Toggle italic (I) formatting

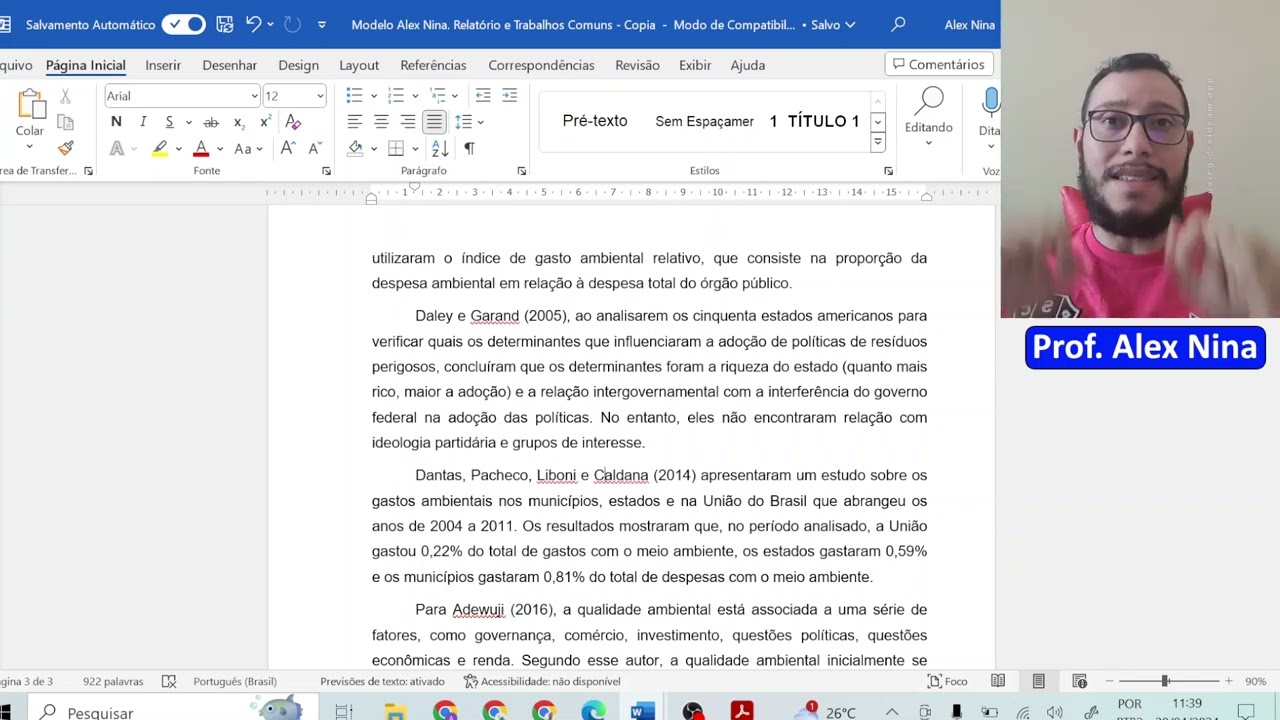(143, 122)
